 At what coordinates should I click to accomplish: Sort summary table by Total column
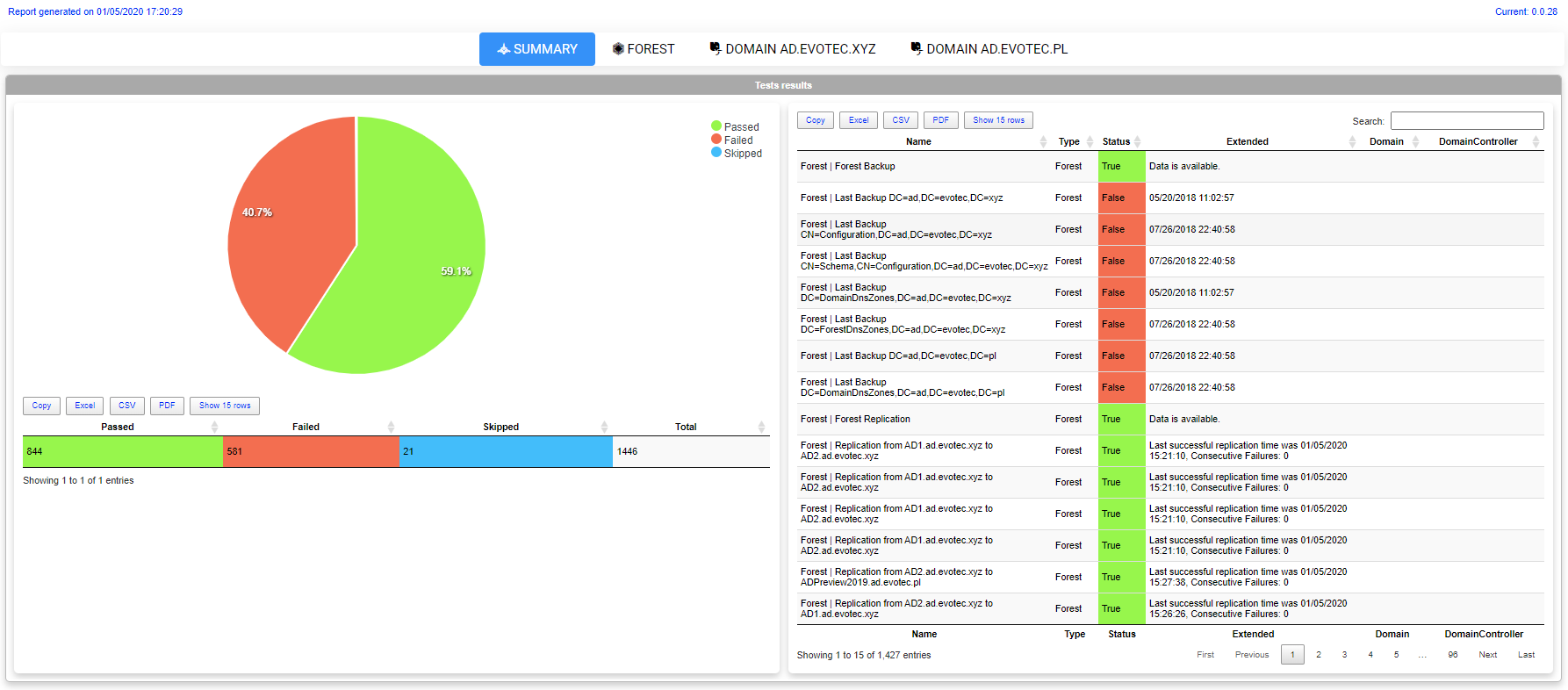click(761, 427)
